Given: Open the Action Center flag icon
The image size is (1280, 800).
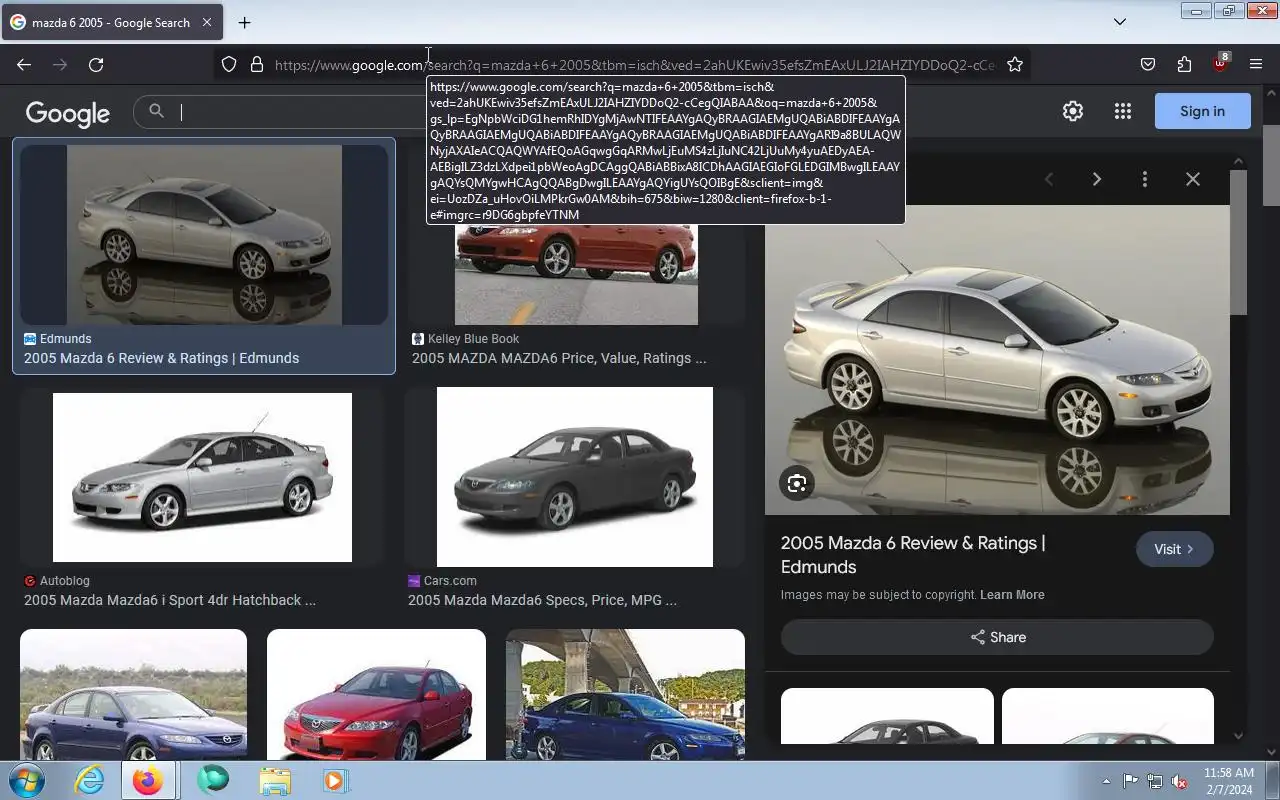Looking at the screenshot, I should coord(1131,781).
